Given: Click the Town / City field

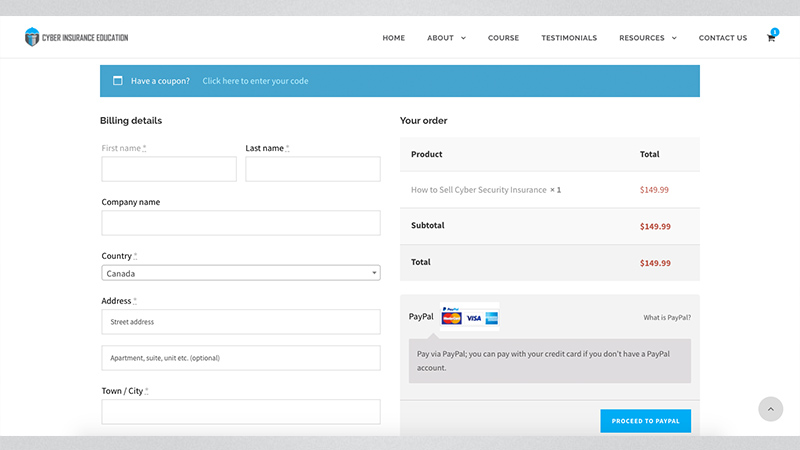Looking at the screenshot, I should (x=241, y=412).
